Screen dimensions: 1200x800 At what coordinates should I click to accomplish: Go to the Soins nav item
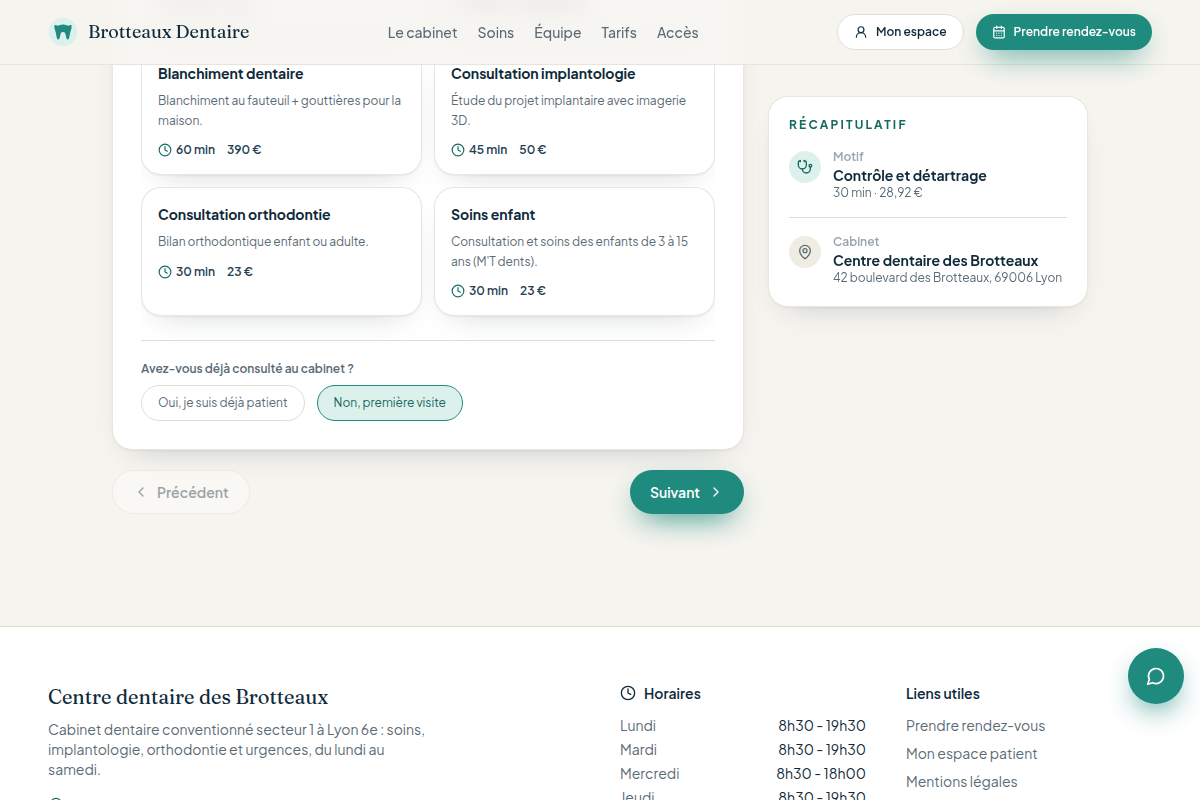click(496, 32)
